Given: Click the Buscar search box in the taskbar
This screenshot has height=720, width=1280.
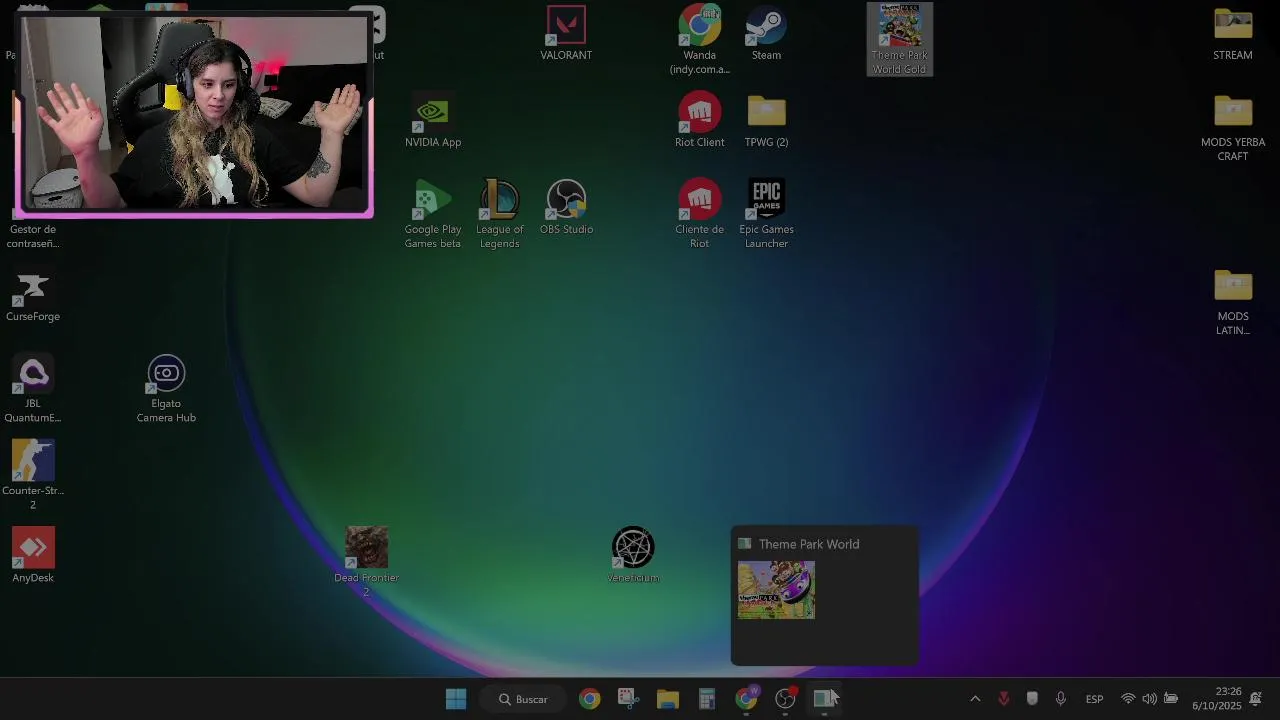Looking at the screenshot, I should click(x=524, y=699).
